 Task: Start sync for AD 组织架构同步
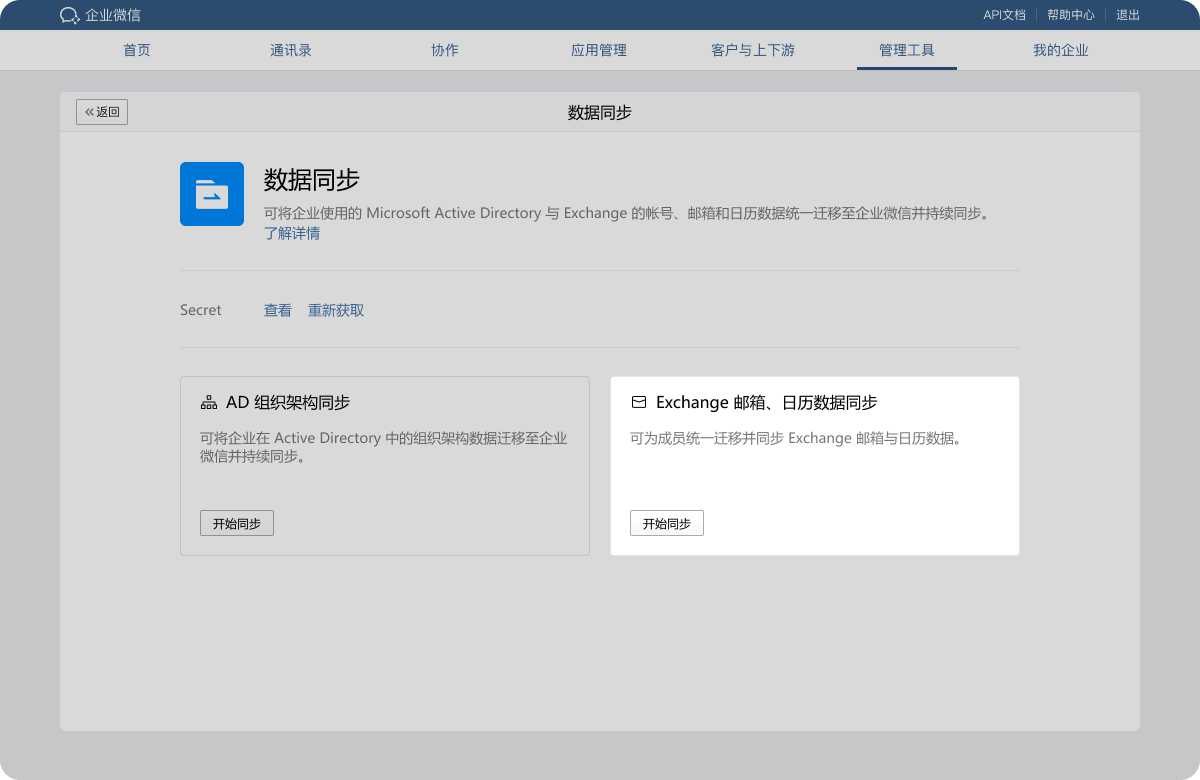(237, 523)
